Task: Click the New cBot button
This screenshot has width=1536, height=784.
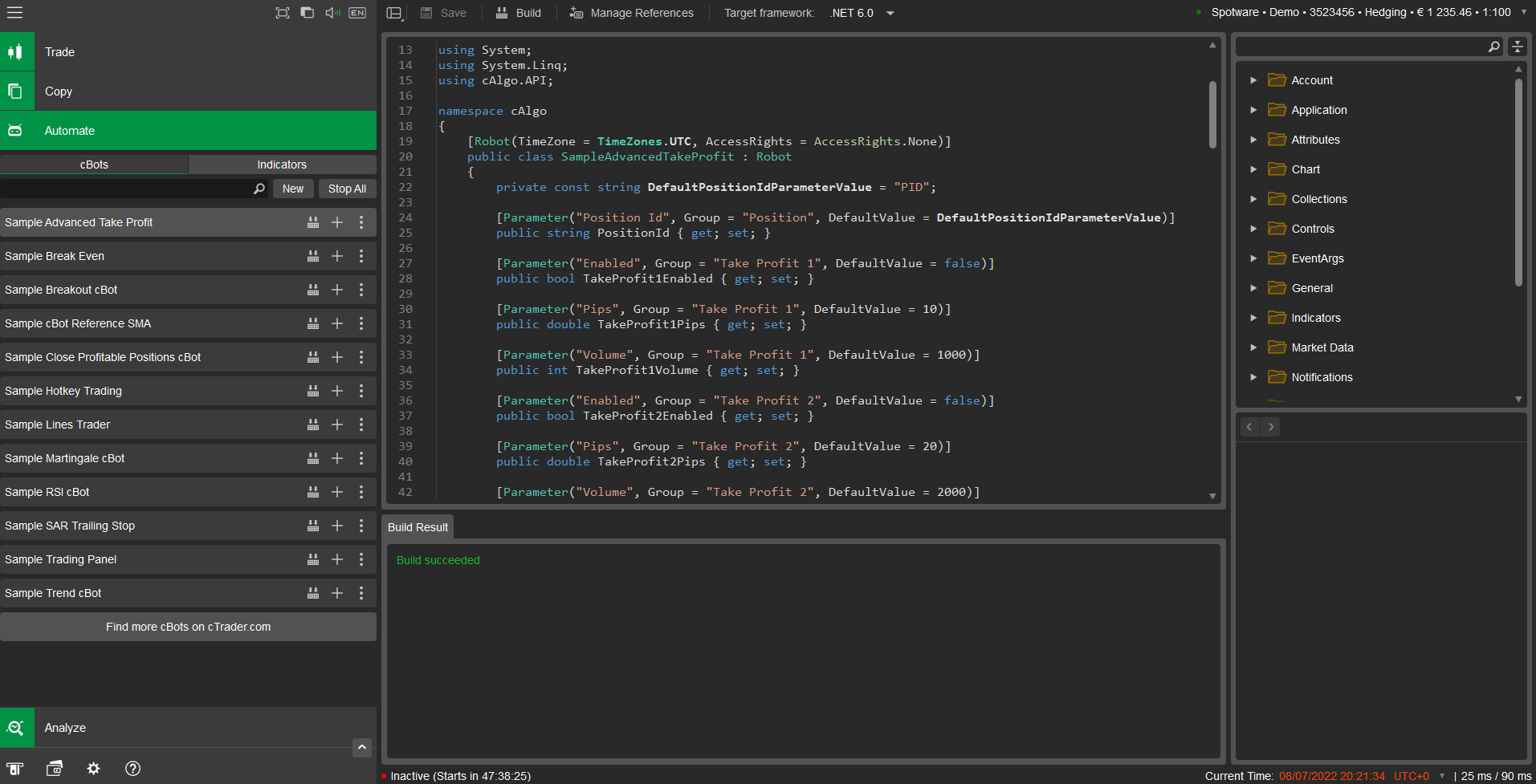Action: tap(293, 189)
